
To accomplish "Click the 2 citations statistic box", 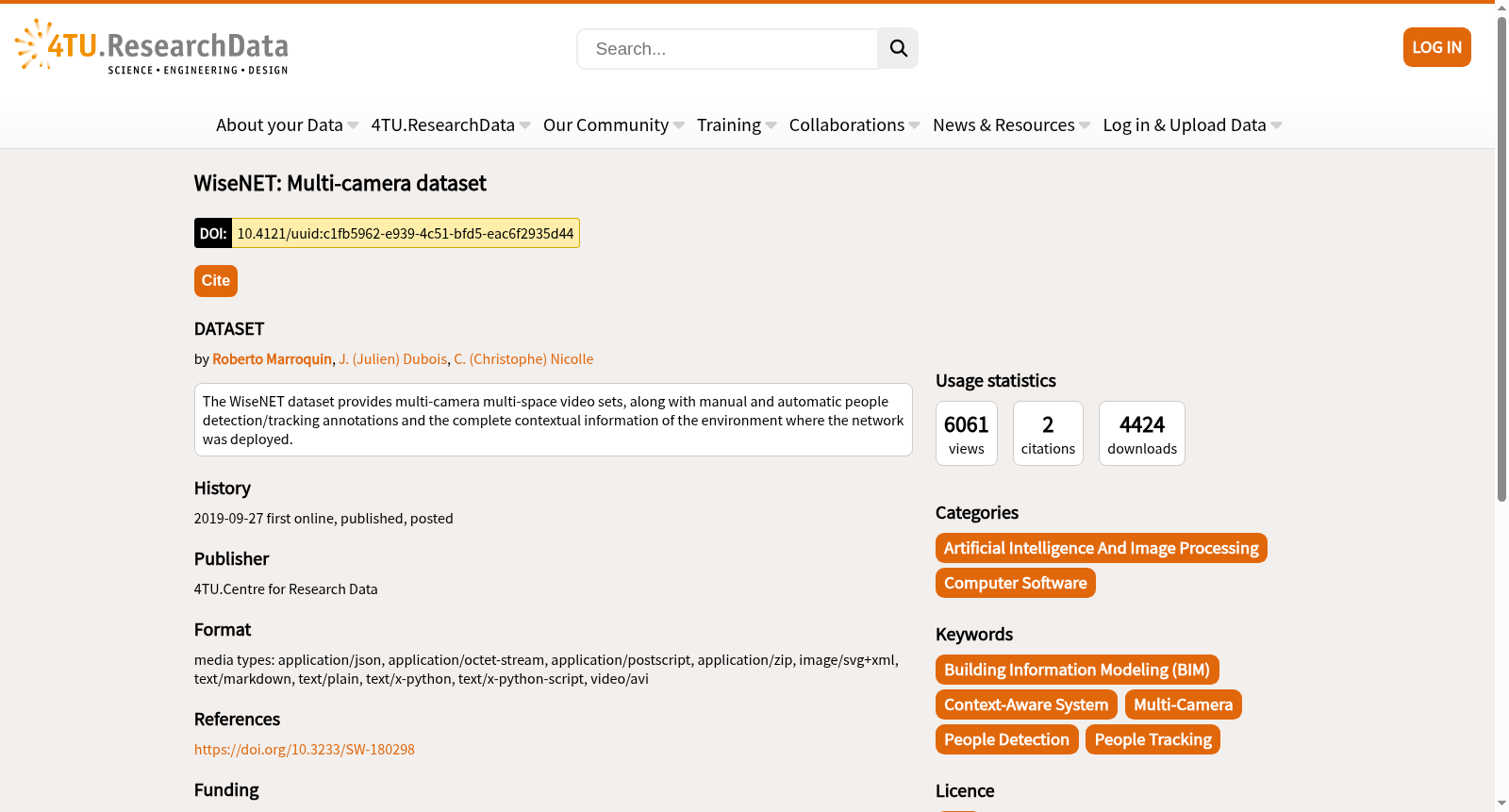I will pyautogui.click(x=1048, y=434).
